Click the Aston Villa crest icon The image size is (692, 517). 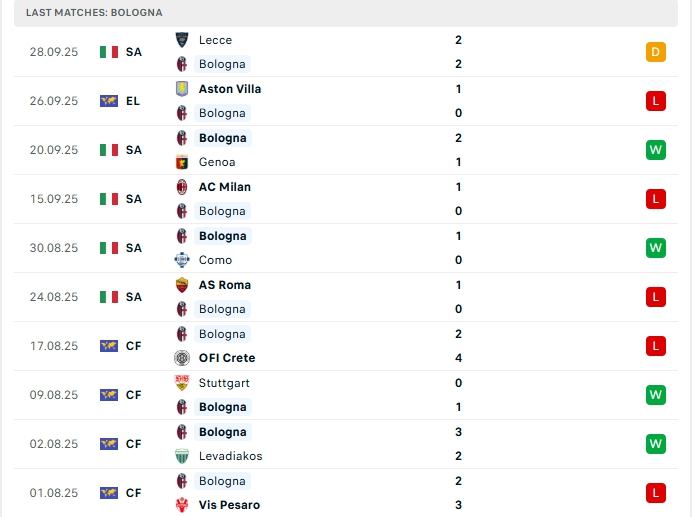click(x=182, y=89)
